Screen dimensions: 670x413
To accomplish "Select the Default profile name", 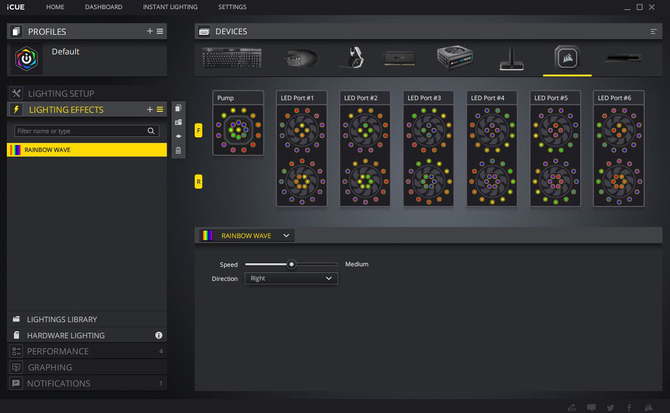I will click(x=65, y=52).
